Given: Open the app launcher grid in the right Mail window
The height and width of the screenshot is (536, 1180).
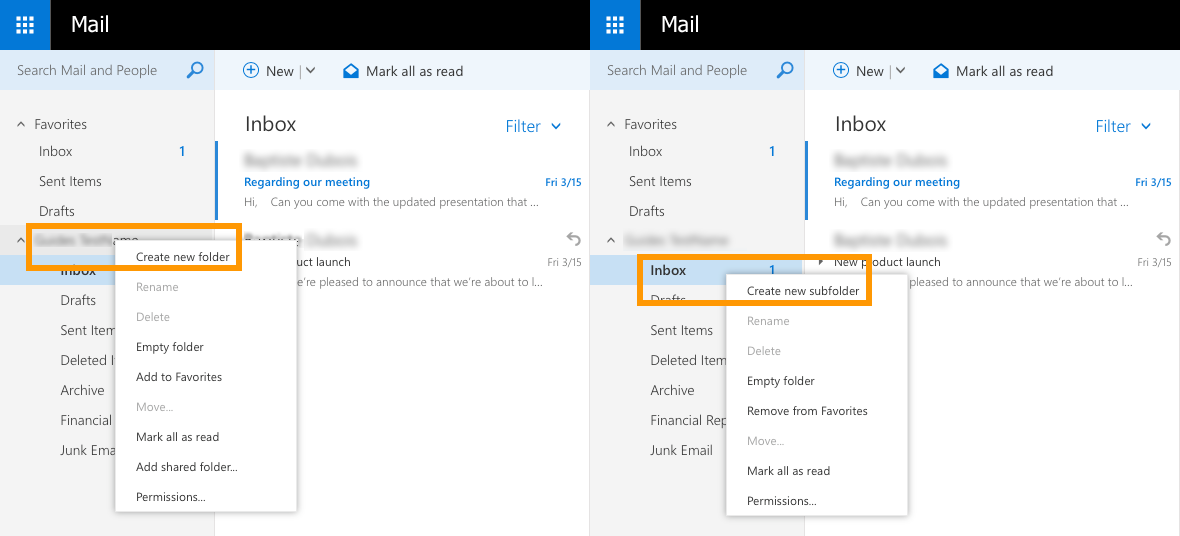Looking at the screenshot, I should point(615,25).
